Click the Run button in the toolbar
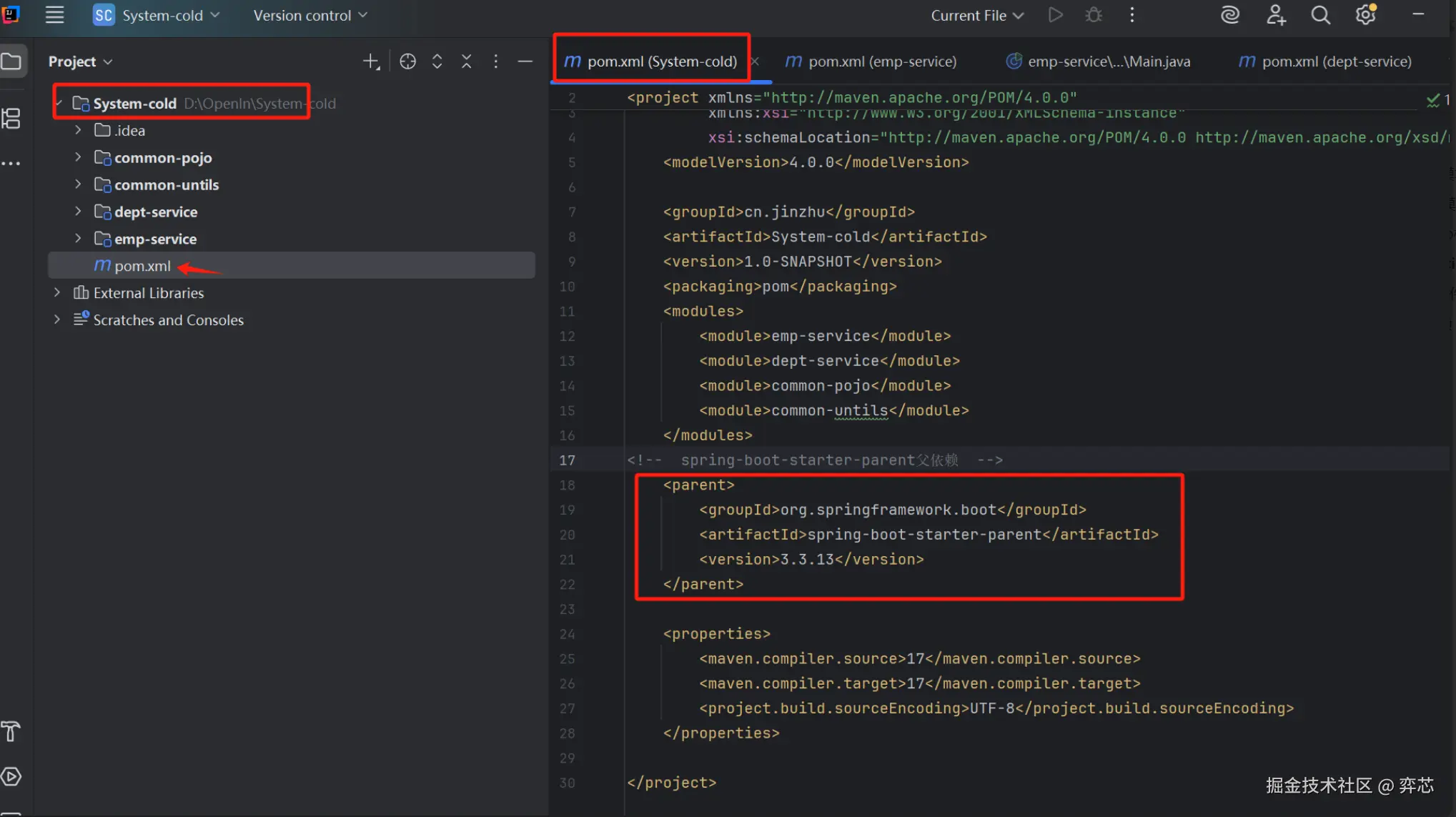 pyautogui.click(x=1055, y=15)
